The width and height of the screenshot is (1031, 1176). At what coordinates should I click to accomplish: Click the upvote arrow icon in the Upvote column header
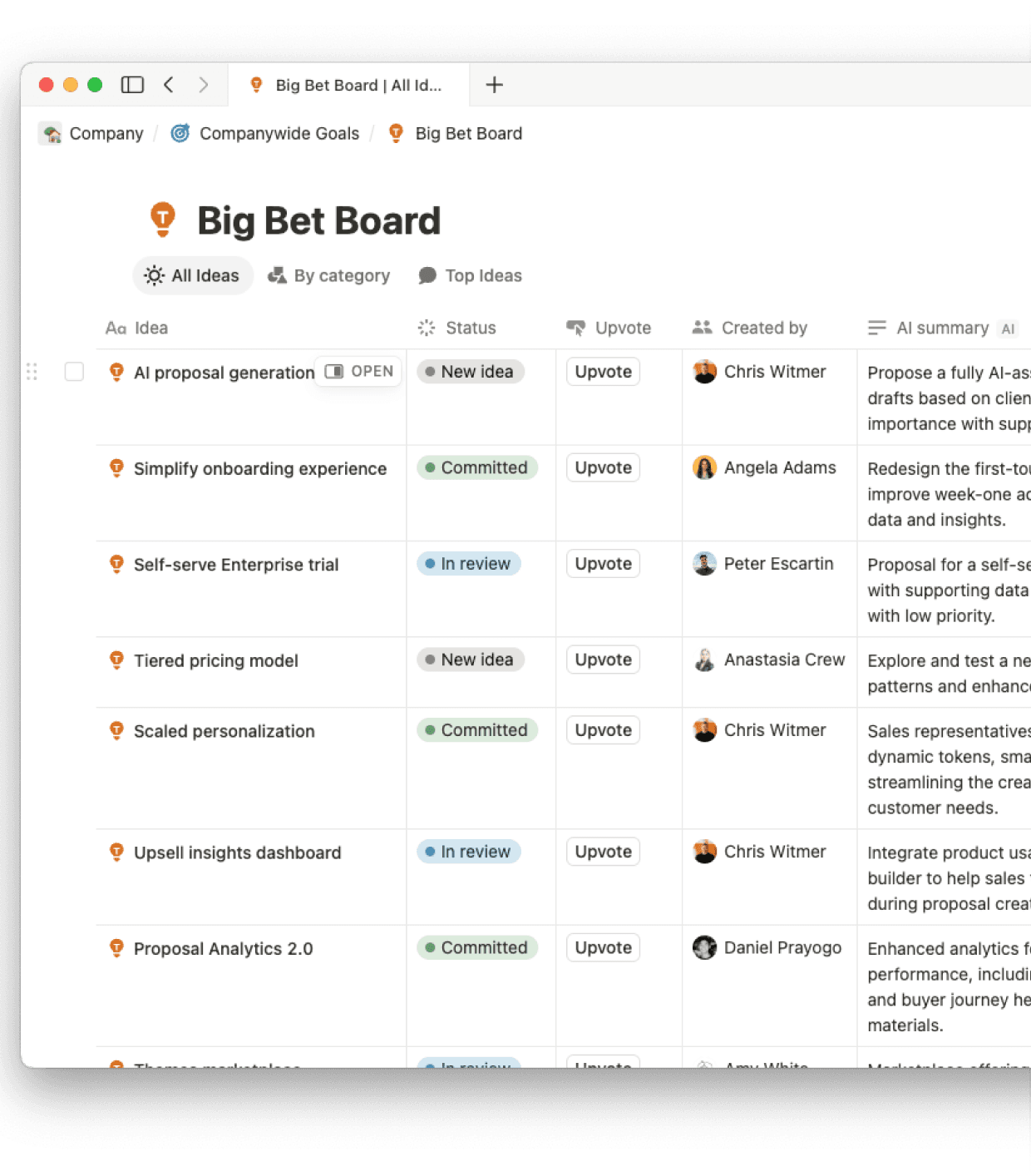tap(575, 327)
